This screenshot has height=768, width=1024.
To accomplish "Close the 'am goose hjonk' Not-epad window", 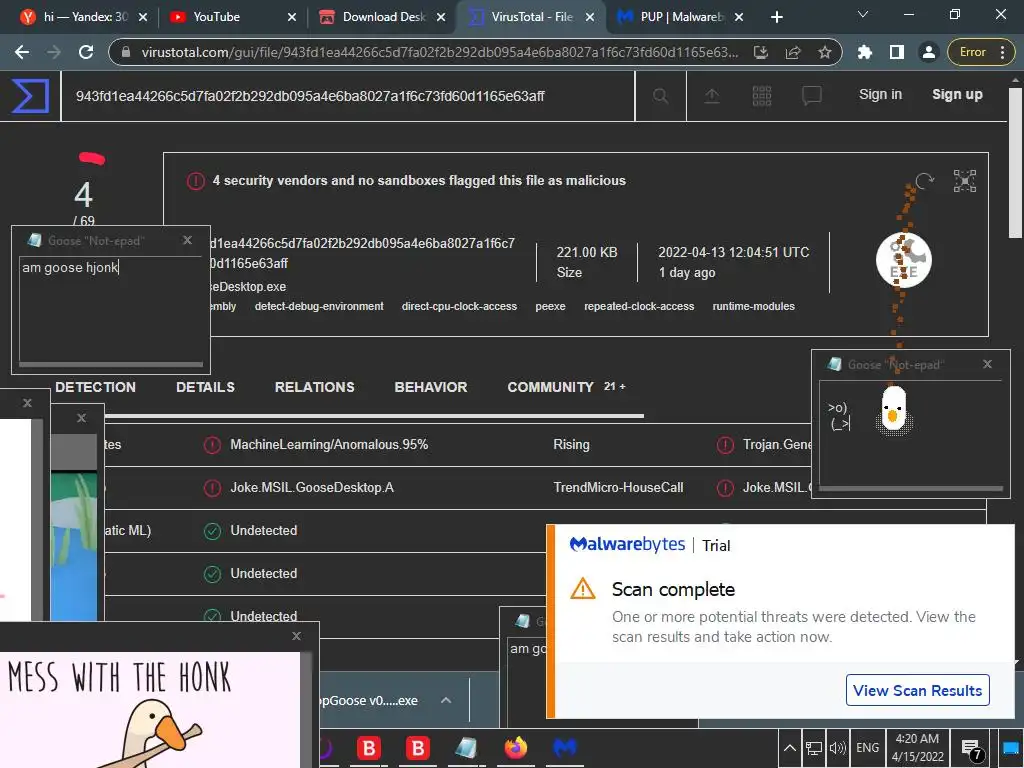I will 187,240.
